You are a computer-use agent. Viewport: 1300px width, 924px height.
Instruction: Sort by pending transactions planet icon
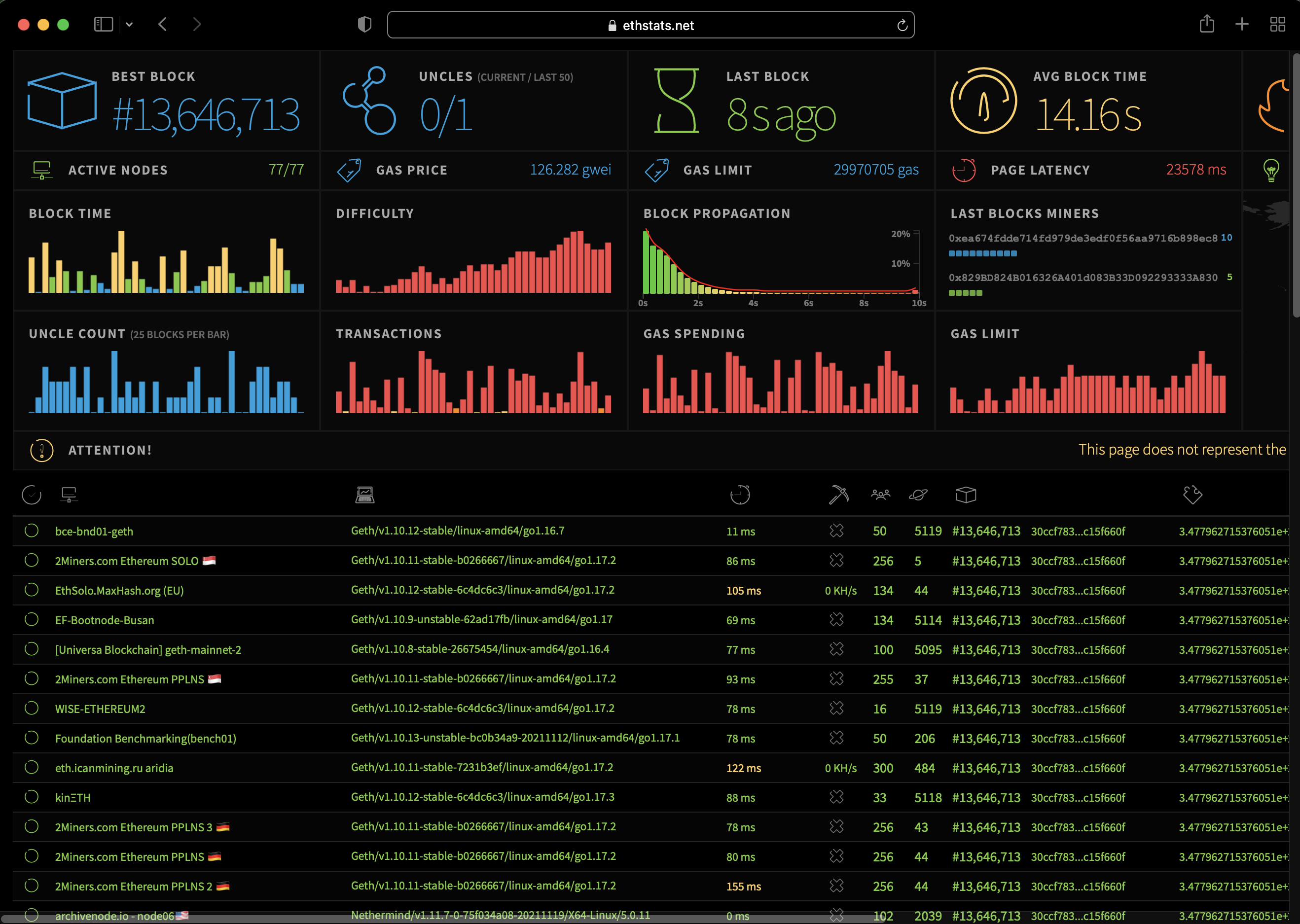[x=918, y=495]
